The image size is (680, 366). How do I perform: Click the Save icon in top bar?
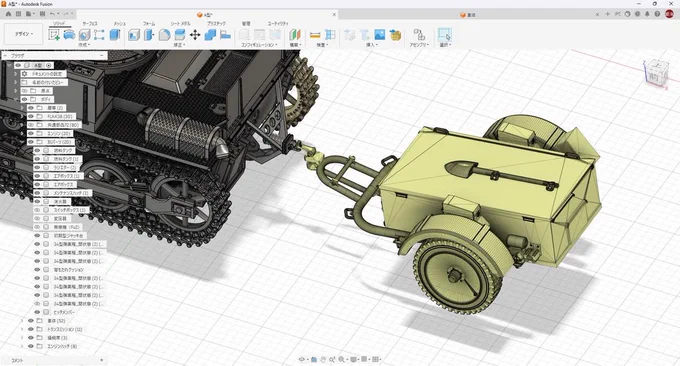(42, 14)
